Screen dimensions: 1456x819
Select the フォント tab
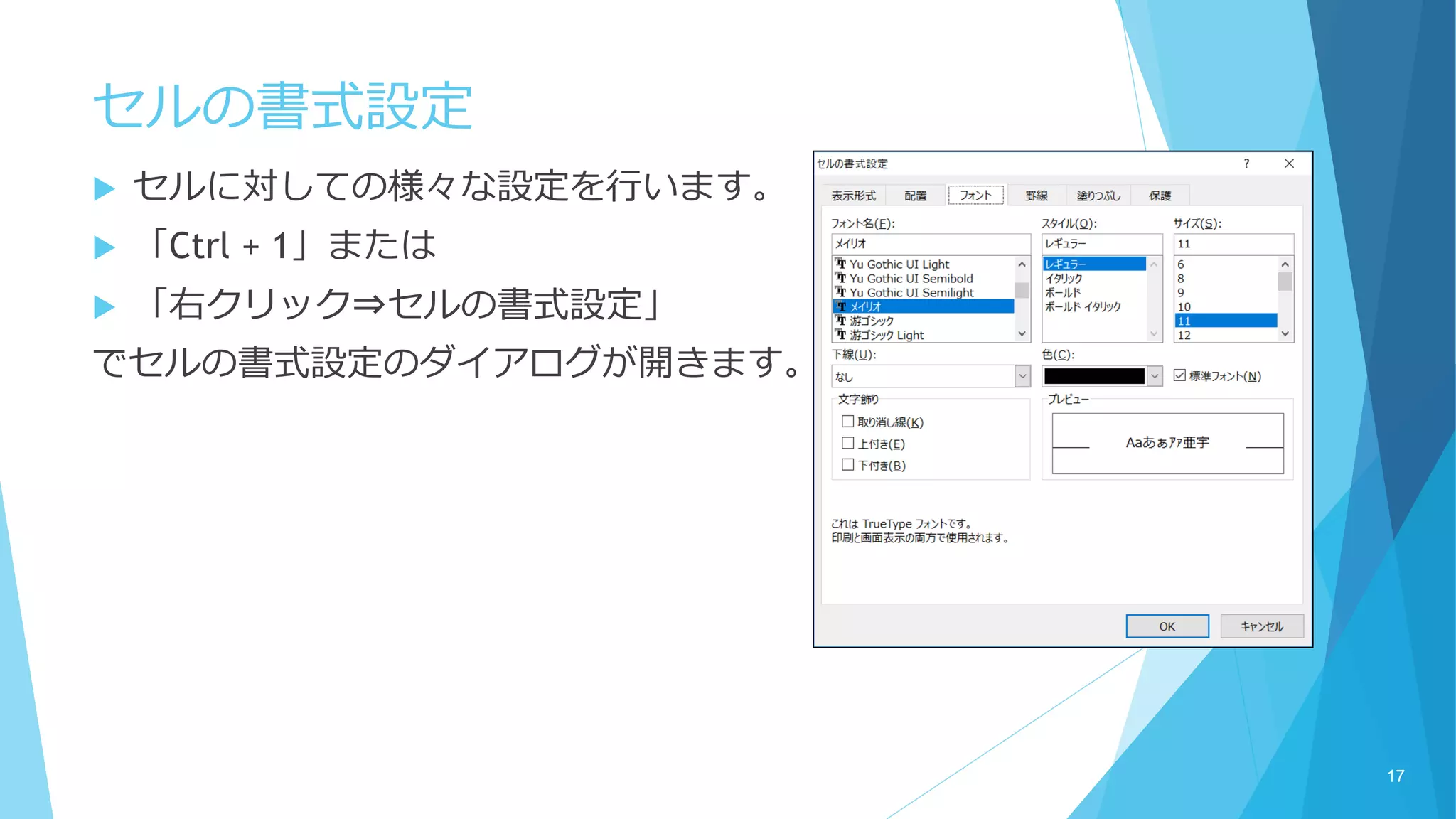(x=975, y=195)
